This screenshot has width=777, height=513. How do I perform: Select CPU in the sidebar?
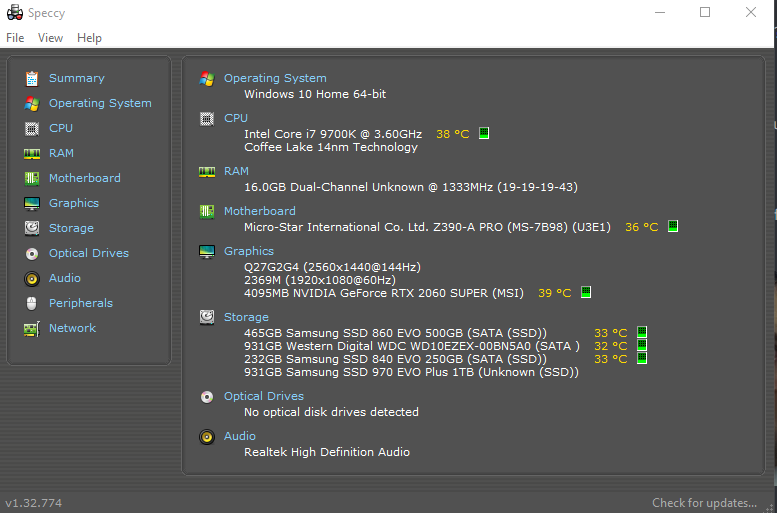61,128
